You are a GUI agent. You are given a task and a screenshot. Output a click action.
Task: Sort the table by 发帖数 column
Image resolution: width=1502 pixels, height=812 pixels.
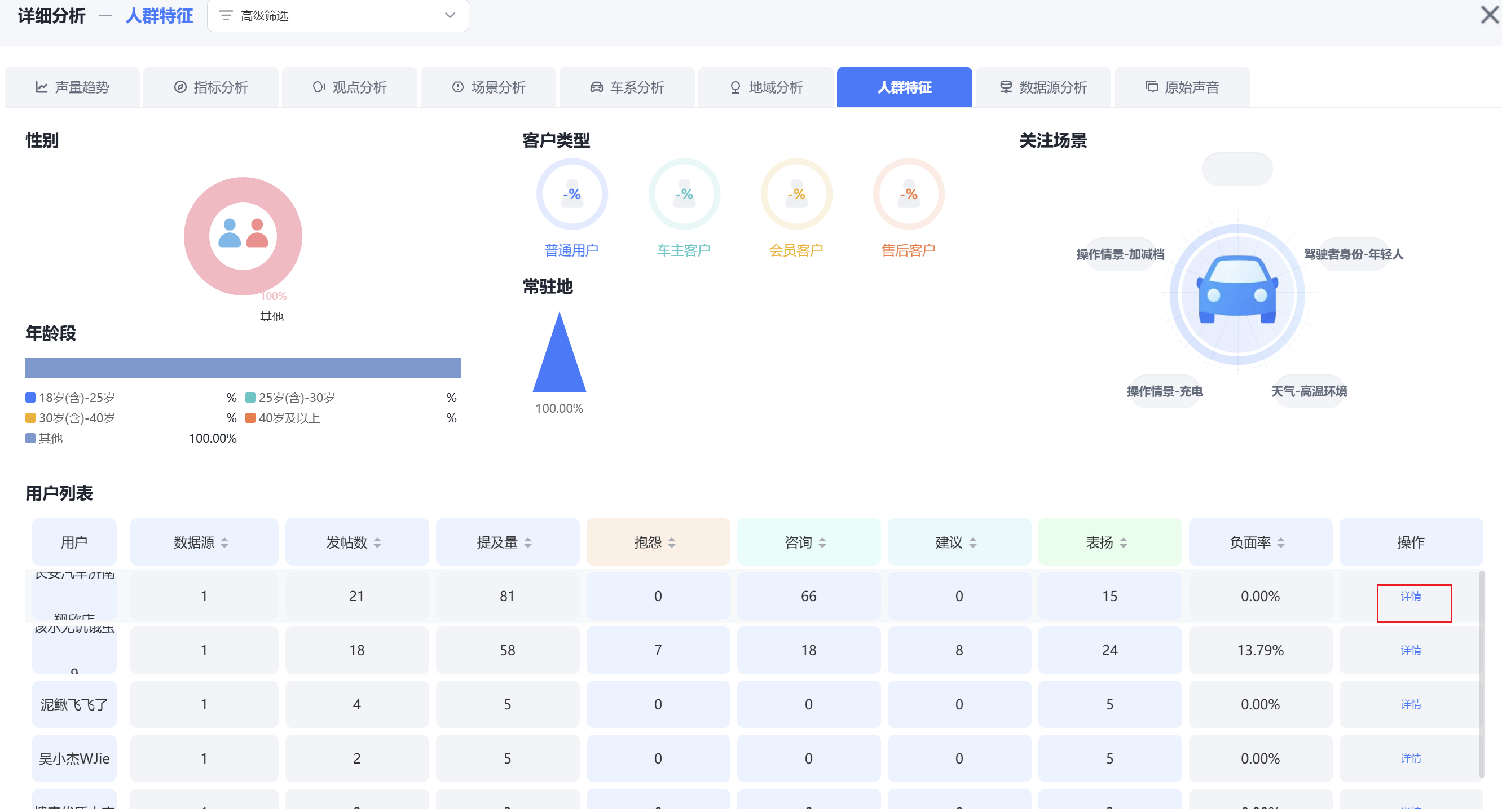[x=377, y=542]
